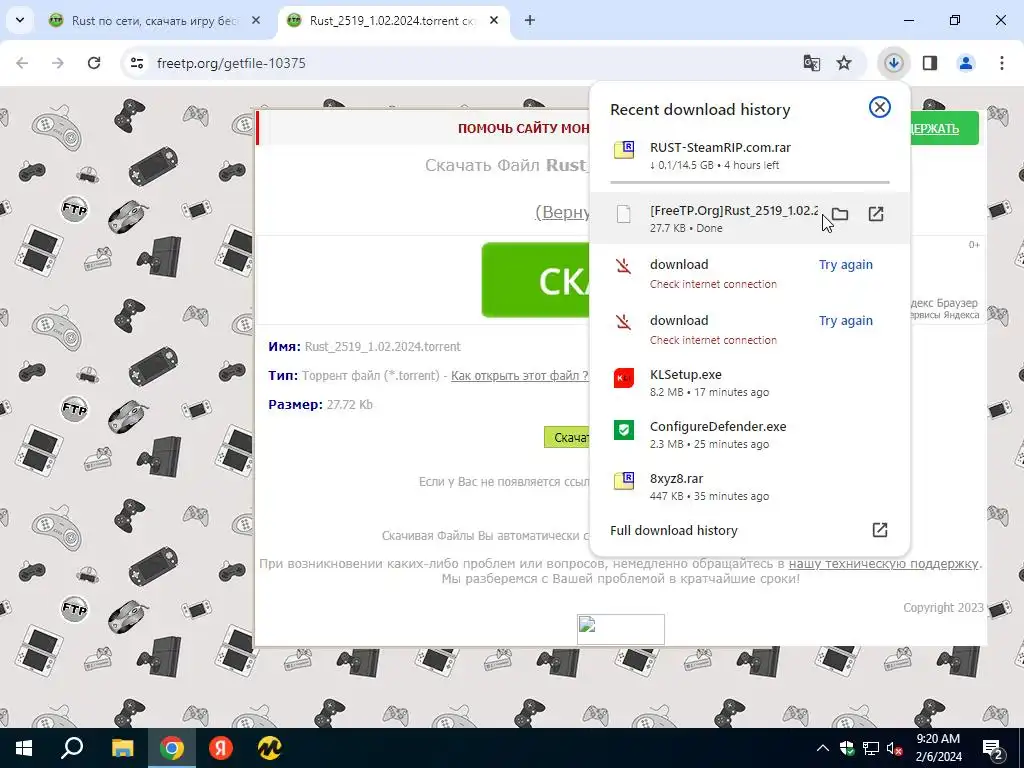This screenshot has height=768, width=1024.
Task: Open File Explorer from taskbar
Action: coord(122,748)
